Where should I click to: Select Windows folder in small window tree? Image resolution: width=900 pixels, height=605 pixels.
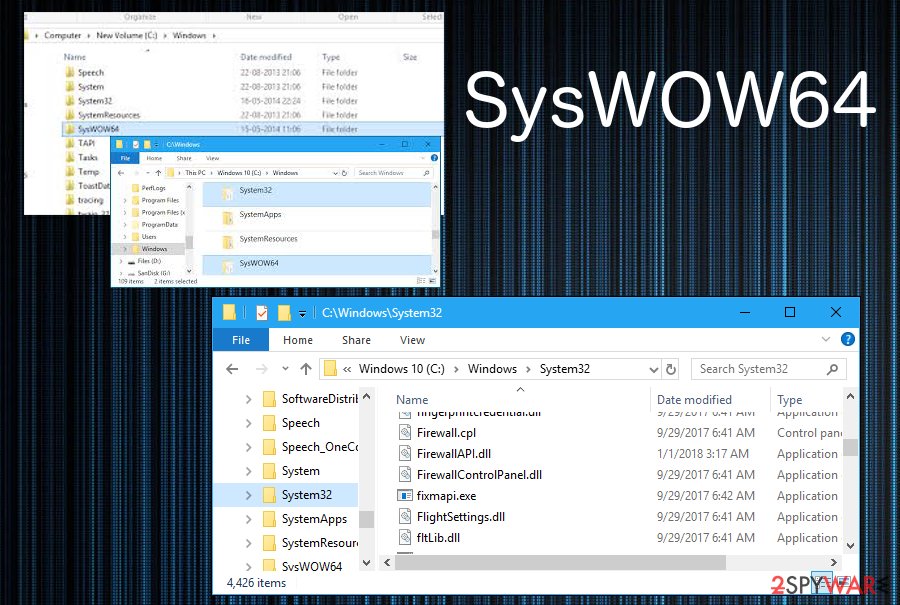(x=150, y=249)
